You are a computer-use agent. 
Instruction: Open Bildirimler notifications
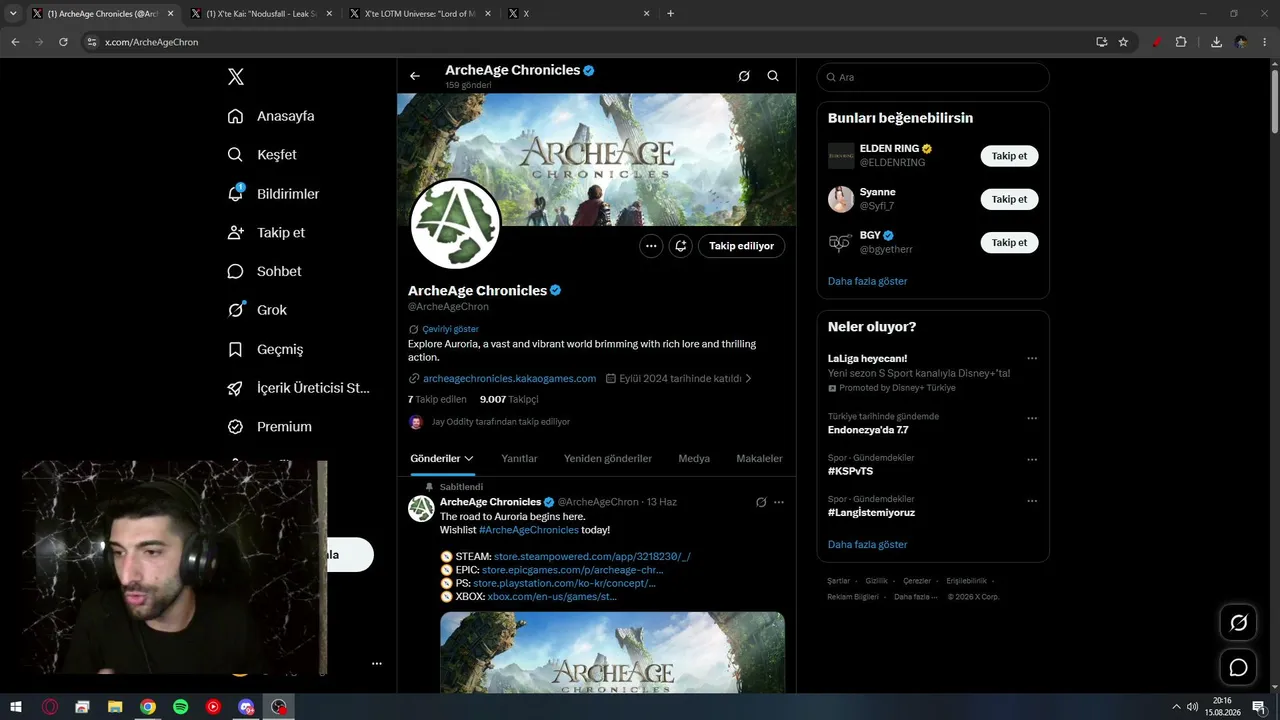273,194
